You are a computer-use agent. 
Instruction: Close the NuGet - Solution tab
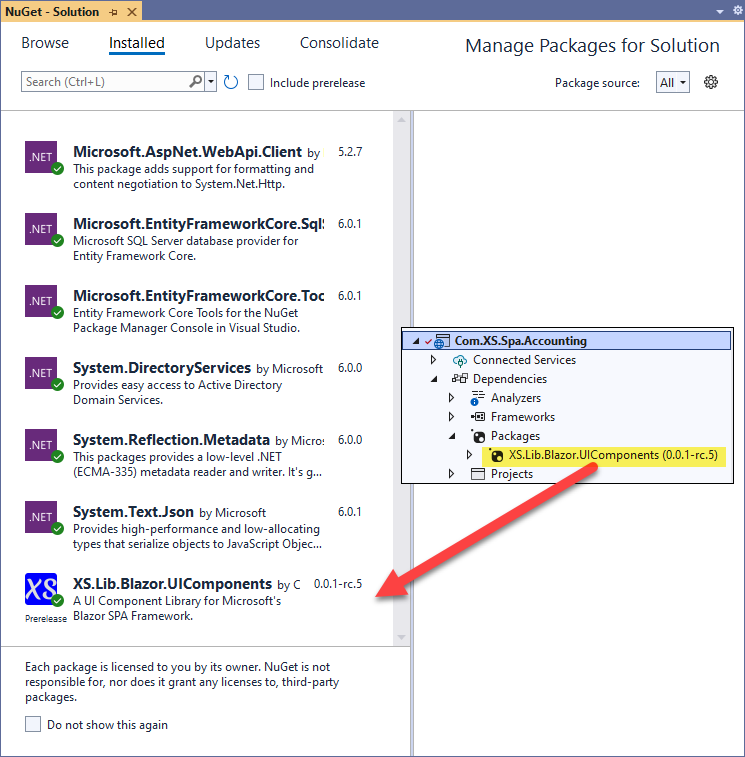(x=131, y=12)
